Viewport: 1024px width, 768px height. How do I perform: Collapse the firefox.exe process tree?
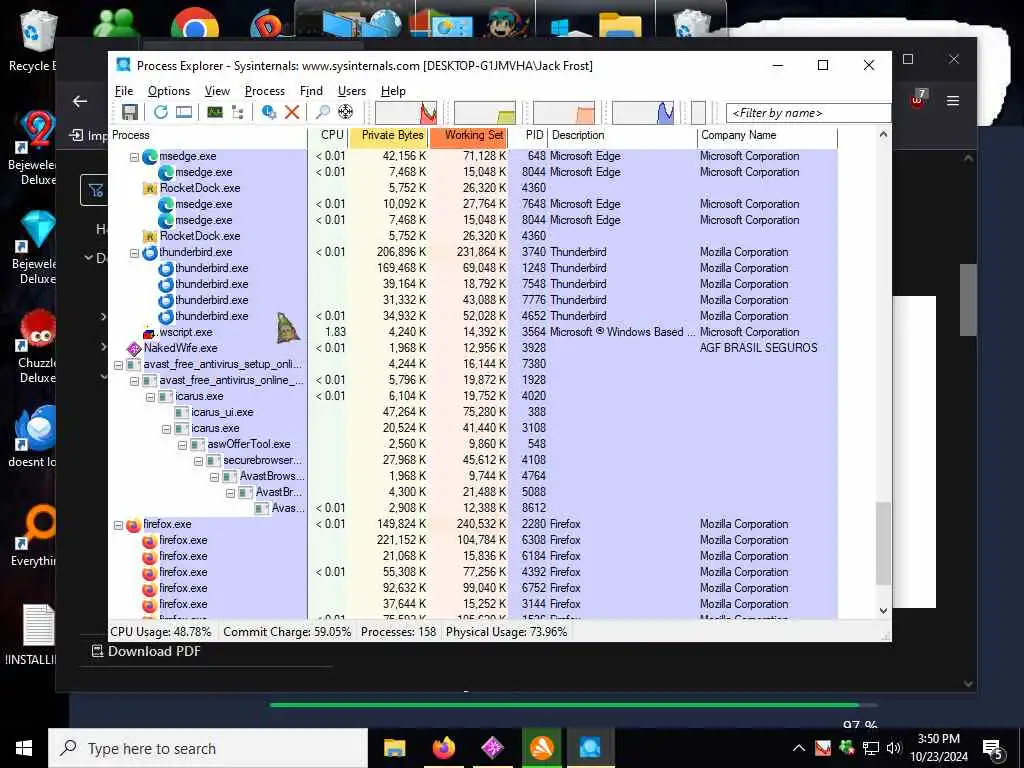(118, 525)
